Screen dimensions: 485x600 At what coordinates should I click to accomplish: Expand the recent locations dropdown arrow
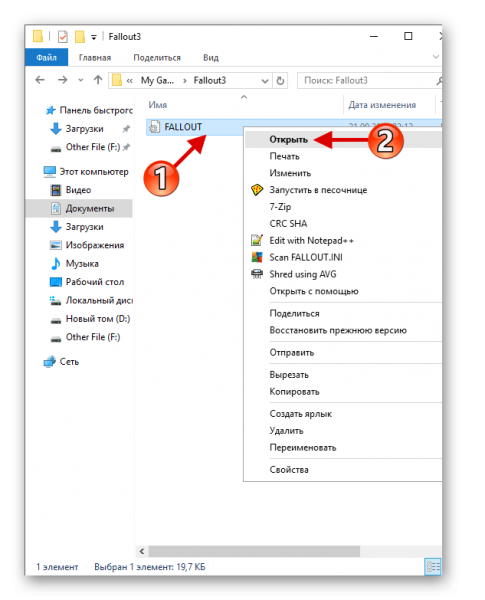click(80, 80)
